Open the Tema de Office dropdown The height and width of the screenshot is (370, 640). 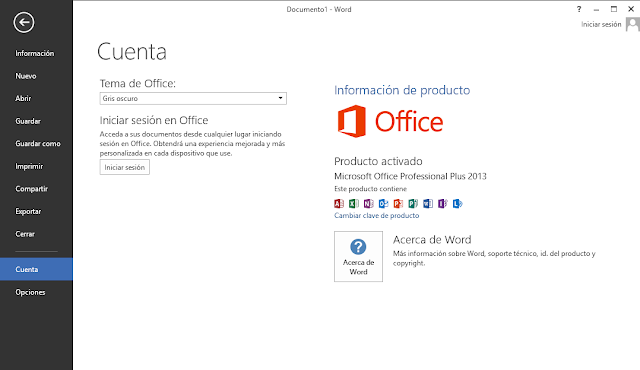pyautogui.click(x=193, y=98)
